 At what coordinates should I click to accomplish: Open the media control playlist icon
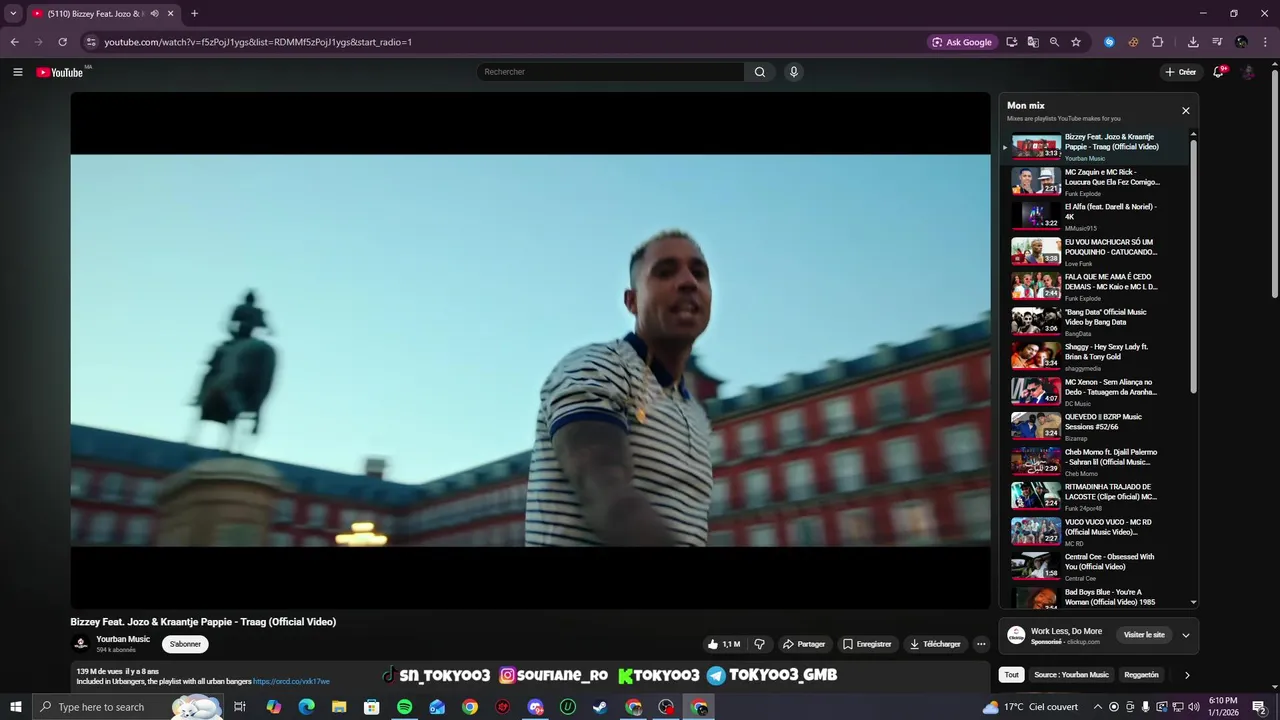pos(1217,42)
